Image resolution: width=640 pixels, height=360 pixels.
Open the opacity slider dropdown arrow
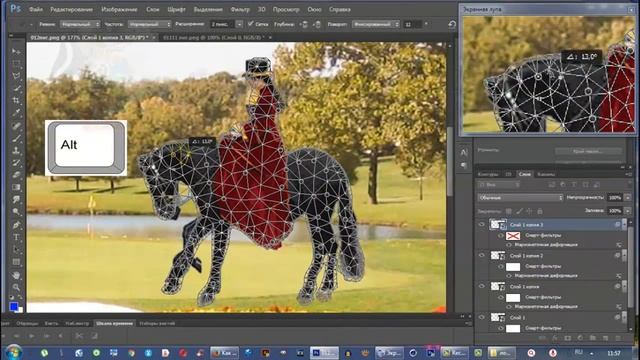(628, 198)
